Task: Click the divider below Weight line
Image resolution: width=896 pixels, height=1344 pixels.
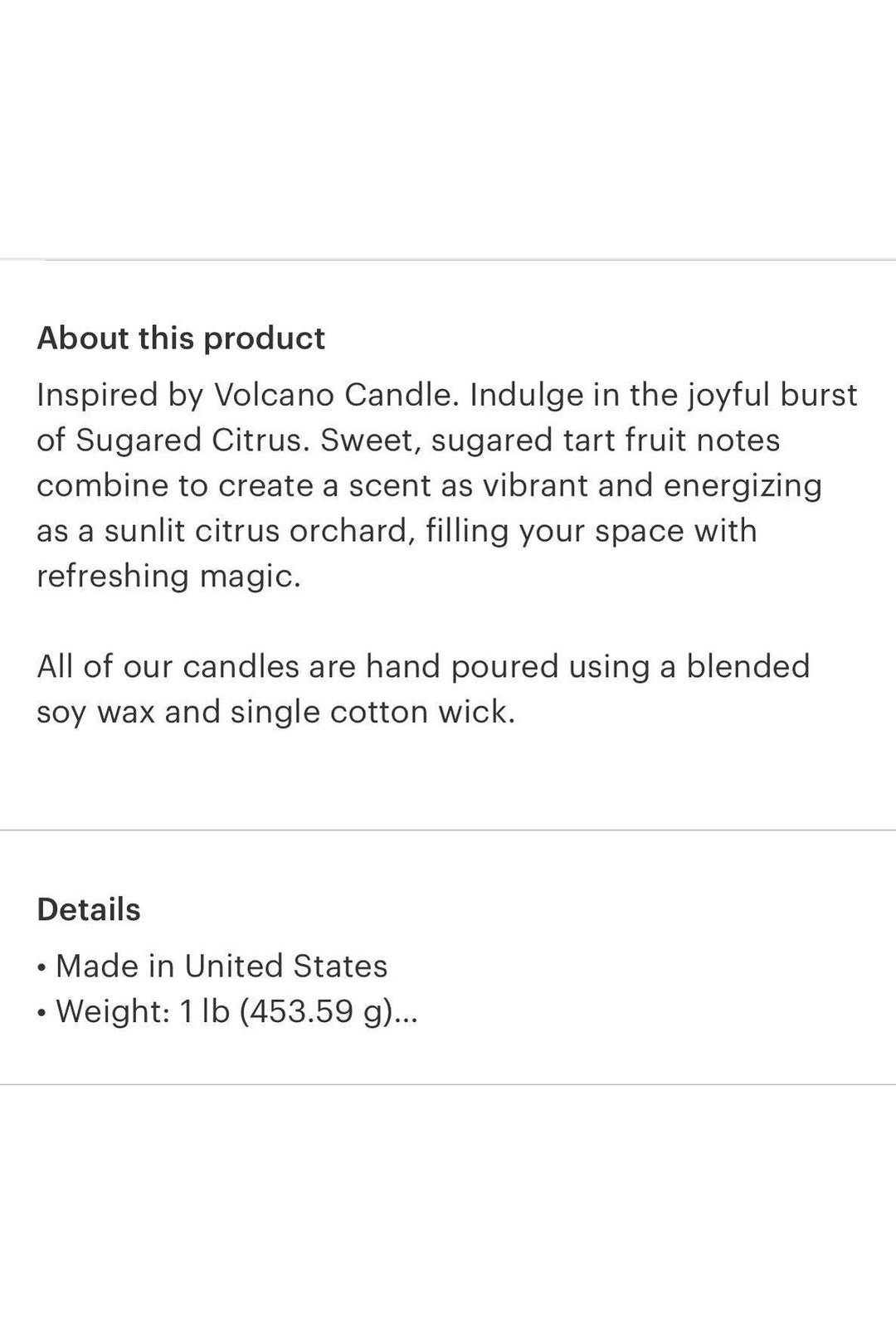Action: tap(448, 1084)
